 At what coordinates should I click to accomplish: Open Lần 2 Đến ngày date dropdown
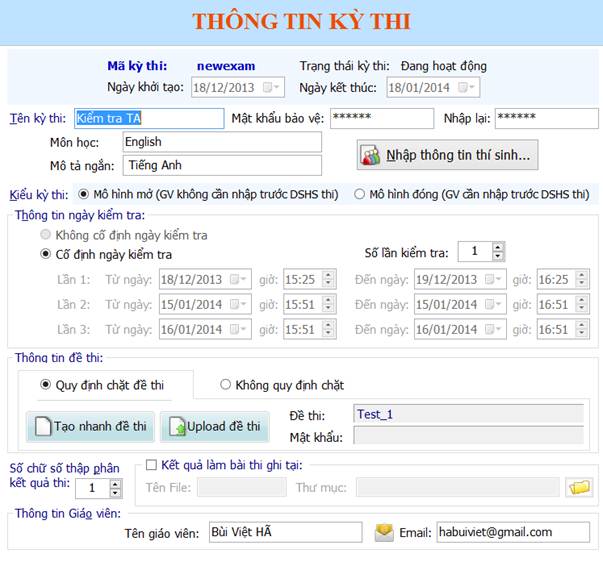(493, 304)
